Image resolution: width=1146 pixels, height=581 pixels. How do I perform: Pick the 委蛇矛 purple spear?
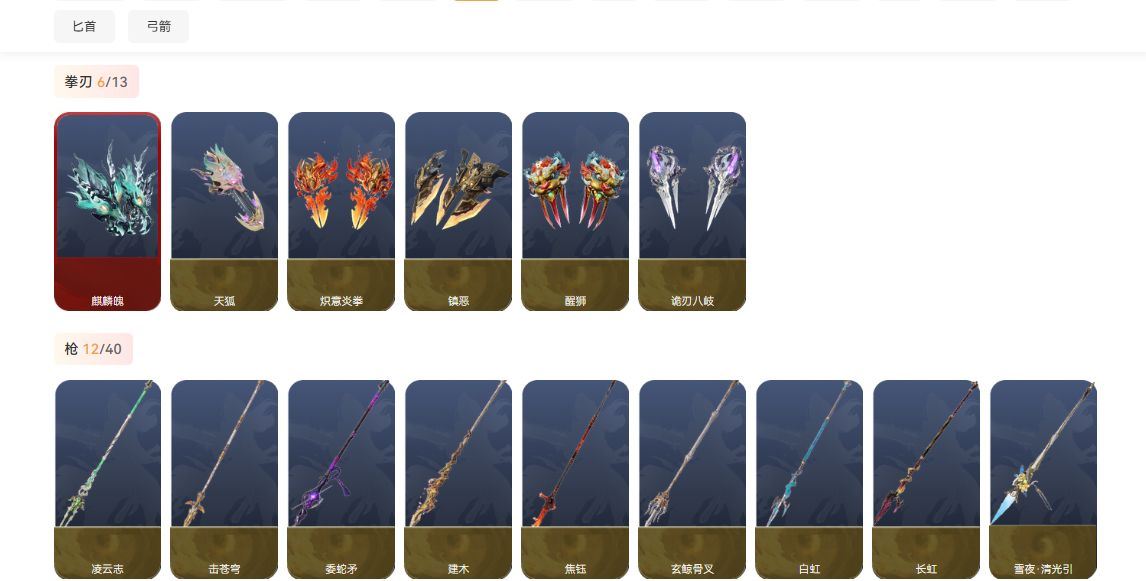coord(341,479)
